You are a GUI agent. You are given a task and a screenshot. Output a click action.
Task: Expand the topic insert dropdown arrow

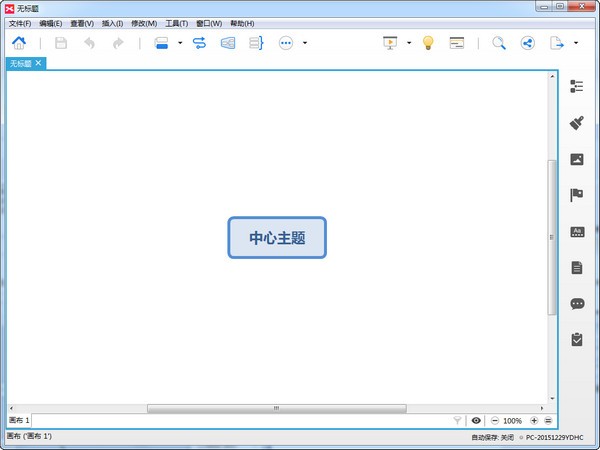(x=180, y=43)
